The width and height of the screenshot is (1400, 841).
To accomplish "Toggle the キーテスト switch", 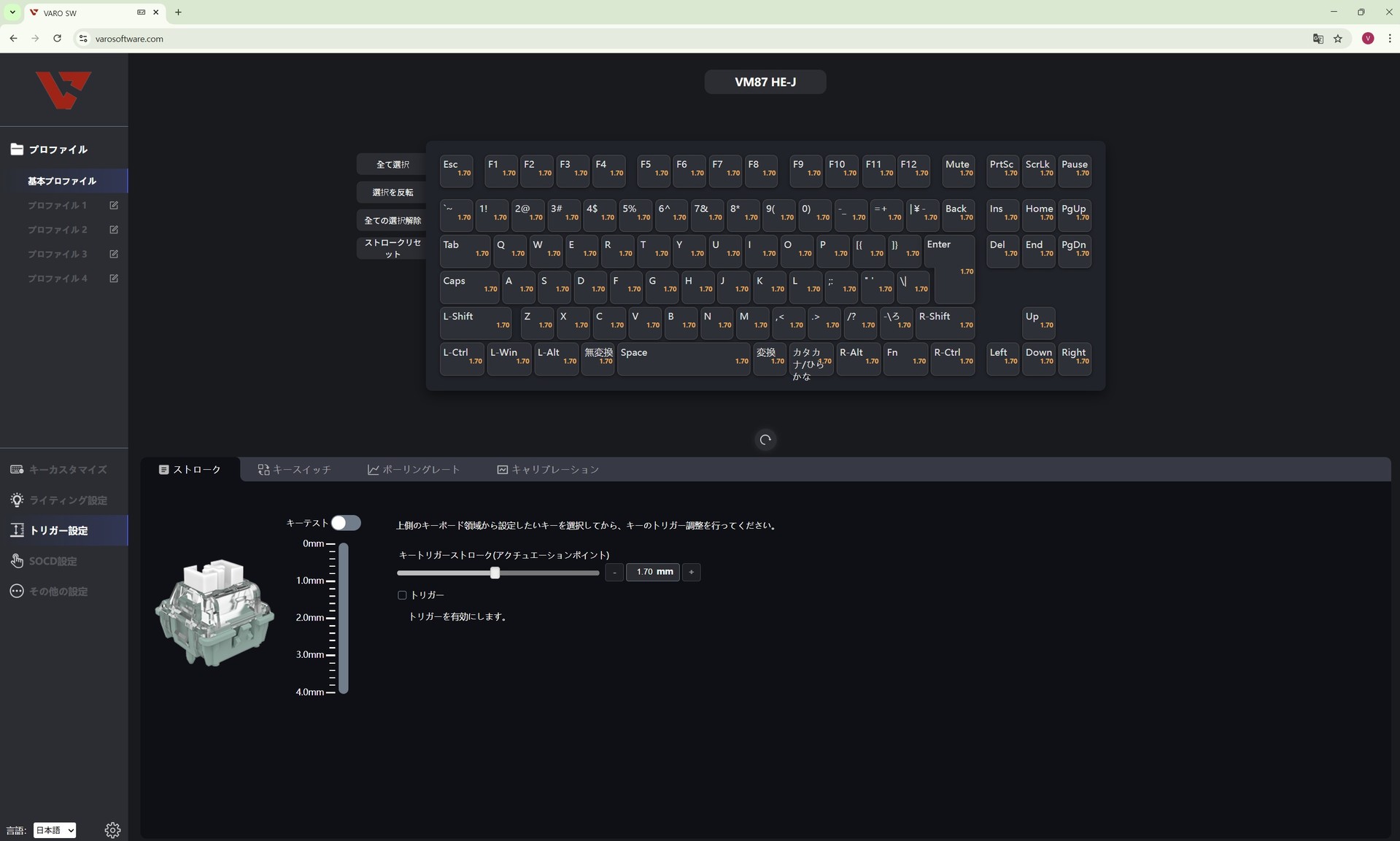I will pyautogui.click(x=345, y=523).
